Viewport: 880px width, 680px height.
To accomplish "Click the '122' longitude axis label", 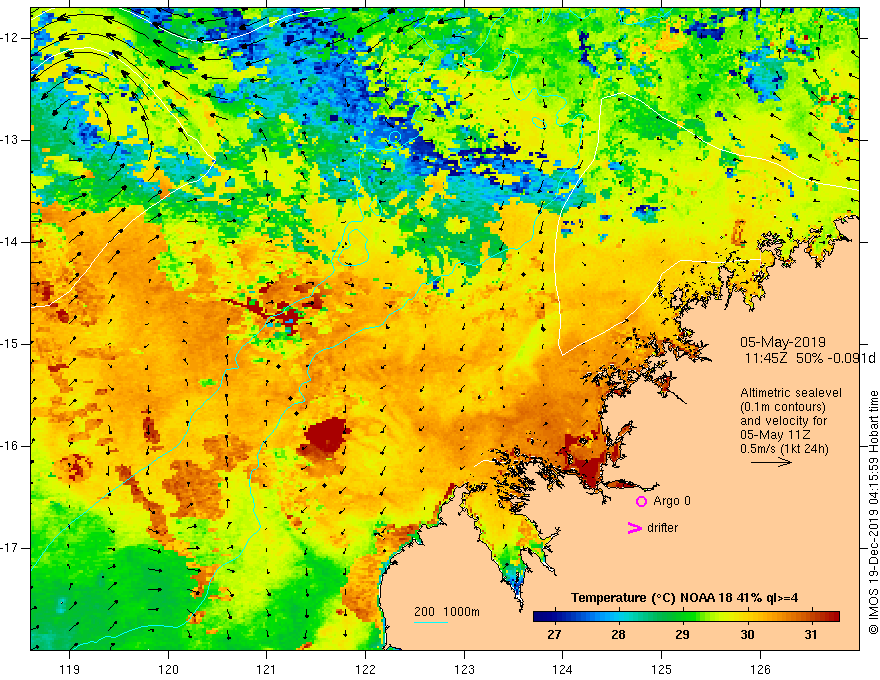I will [365, 669].
